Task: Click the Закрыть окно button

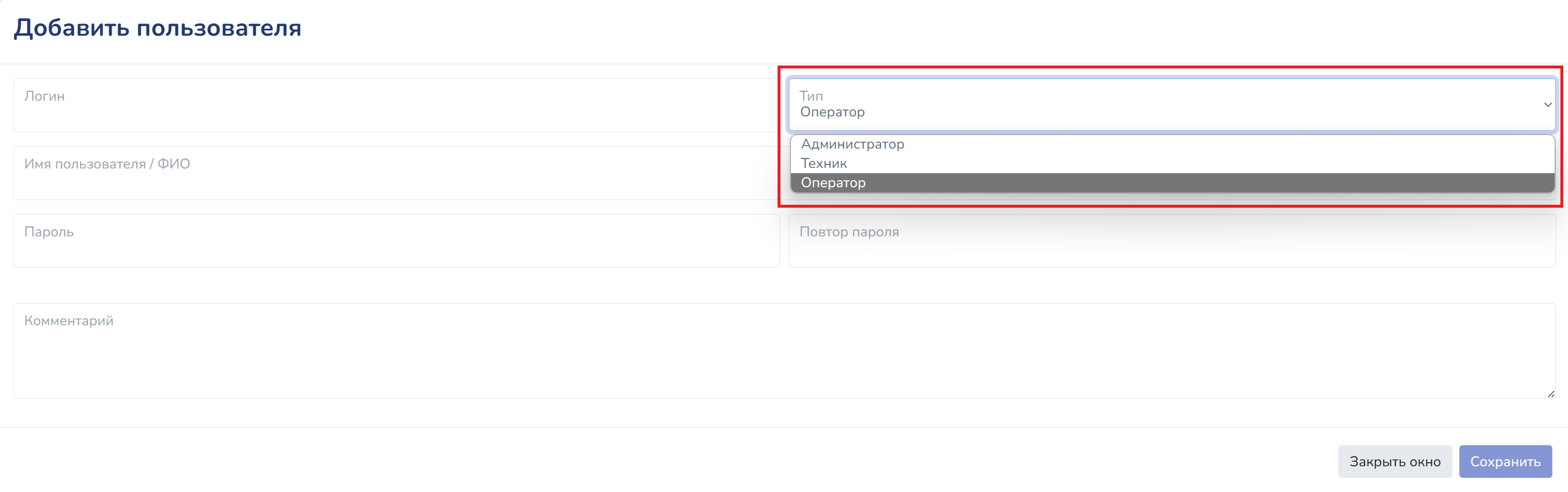Action: click(1394, 462)
